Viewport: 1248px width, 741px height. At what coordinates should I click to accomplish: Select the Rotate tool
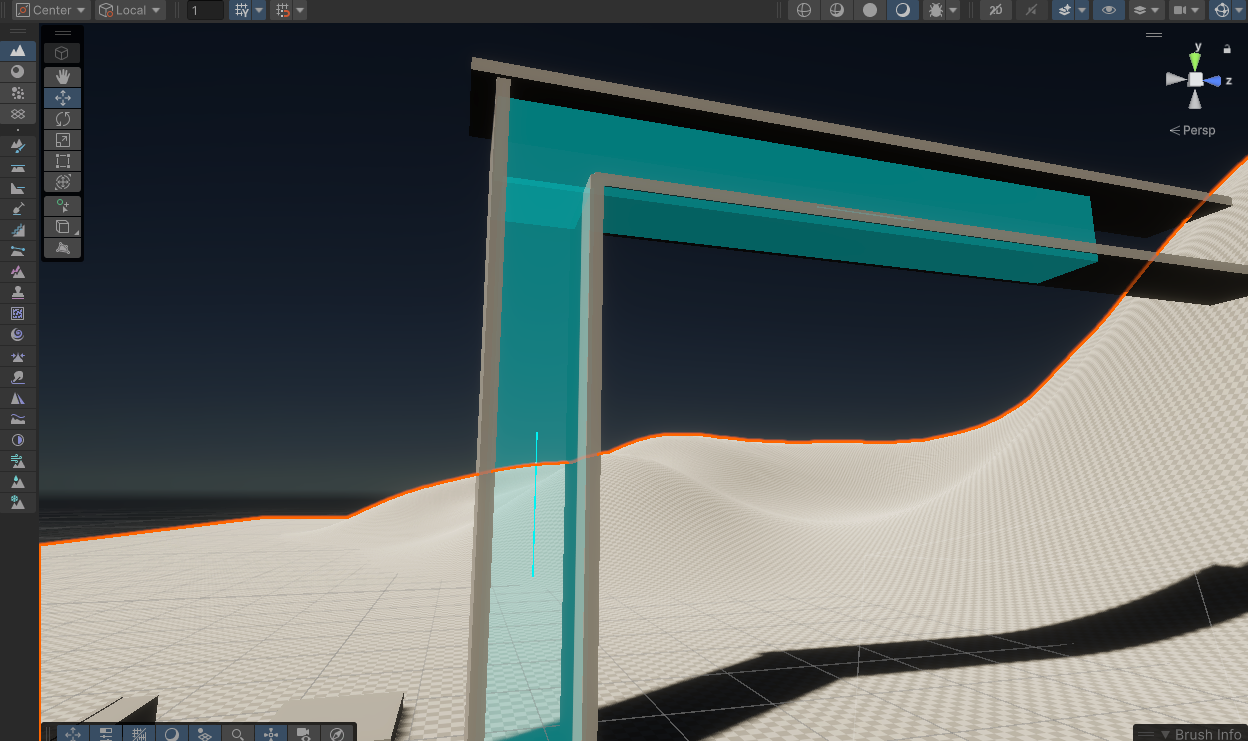tap(63, 119)
